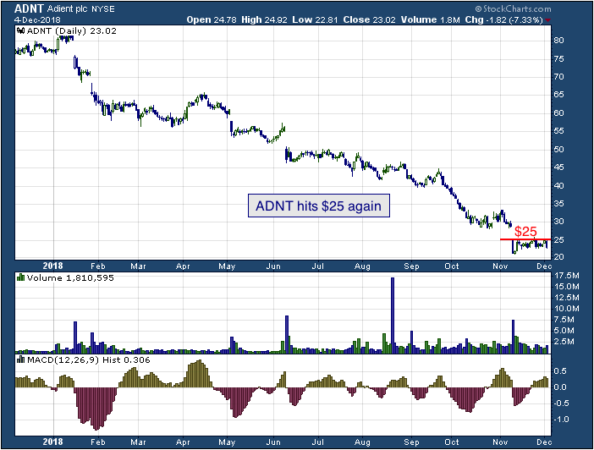Click the Open 24.78 value

pos(211,20)
